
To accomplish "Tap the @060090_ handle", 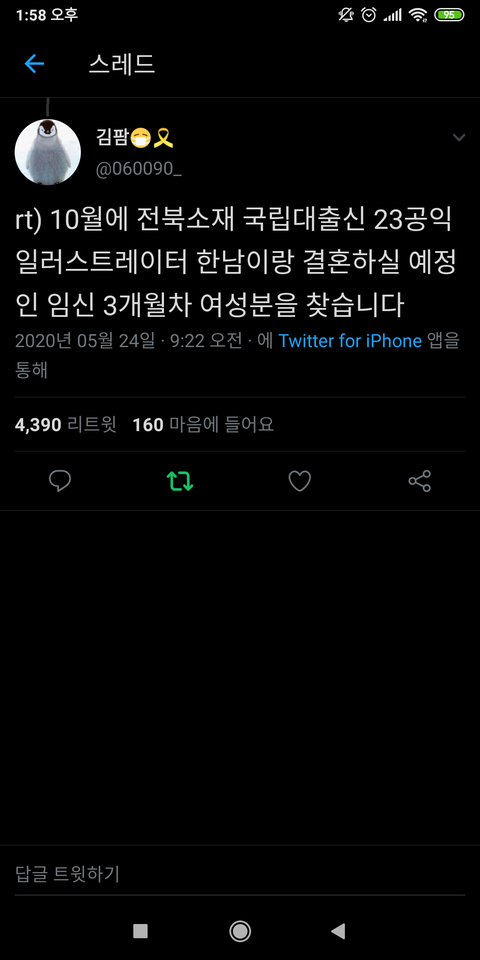I will (138, 169).
